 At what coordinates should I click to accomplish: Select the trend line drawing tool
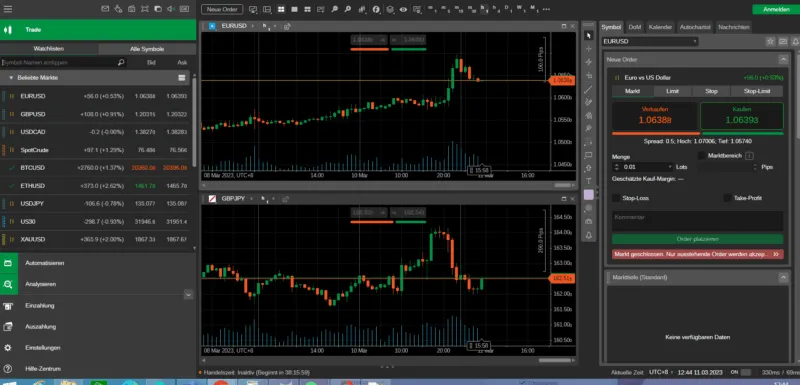pyautogui.click(x=588, y=89)
